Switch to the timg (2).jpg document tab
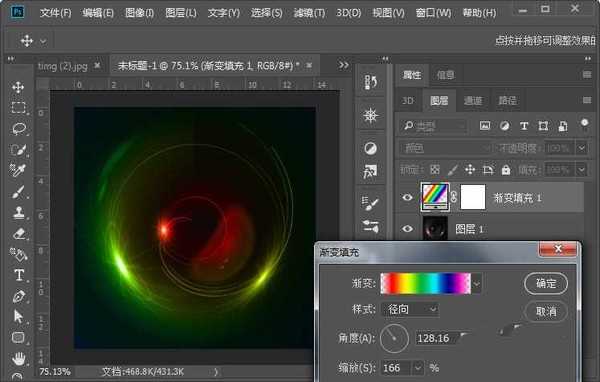The width and height of the screenshot is (600, 382). tap(62, 67)
